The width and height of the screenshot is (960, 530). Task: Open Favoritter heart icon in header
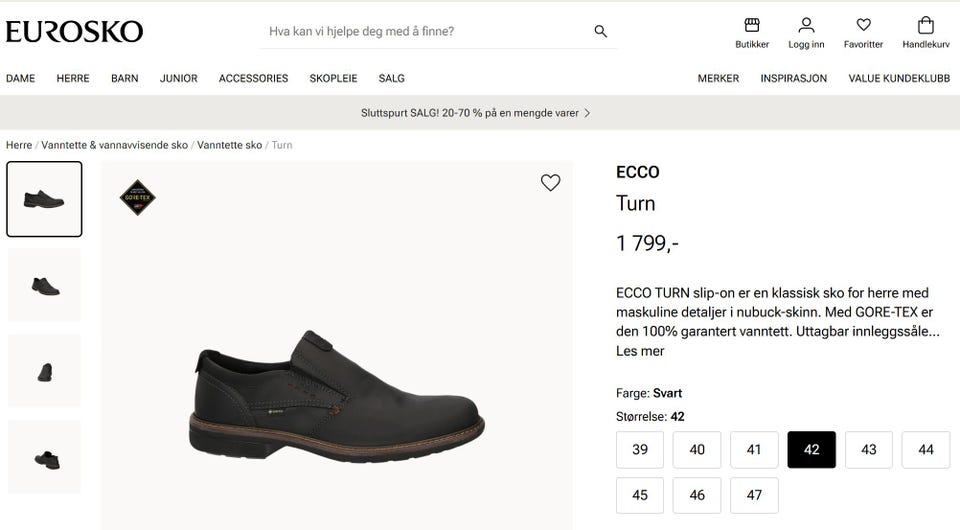coord(863,26)
